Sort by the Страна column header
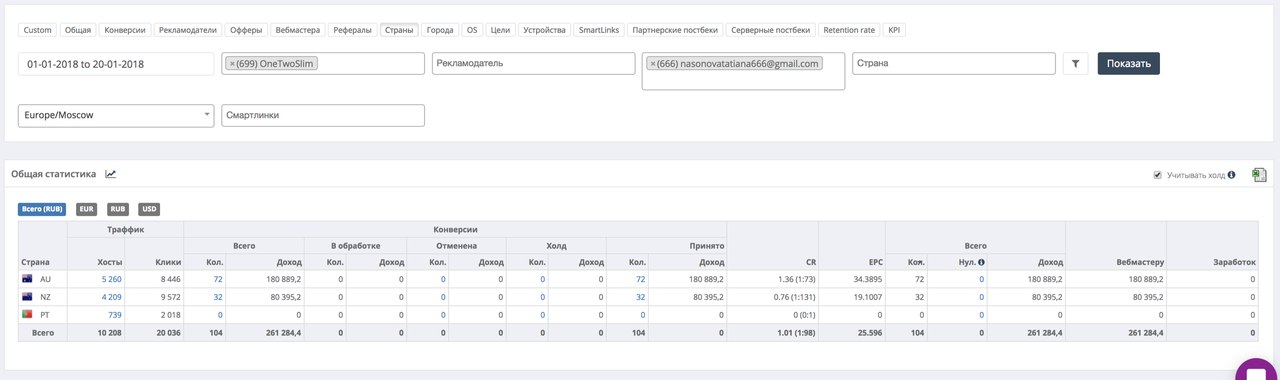The image size is (1280, 380). coord(34,262)
